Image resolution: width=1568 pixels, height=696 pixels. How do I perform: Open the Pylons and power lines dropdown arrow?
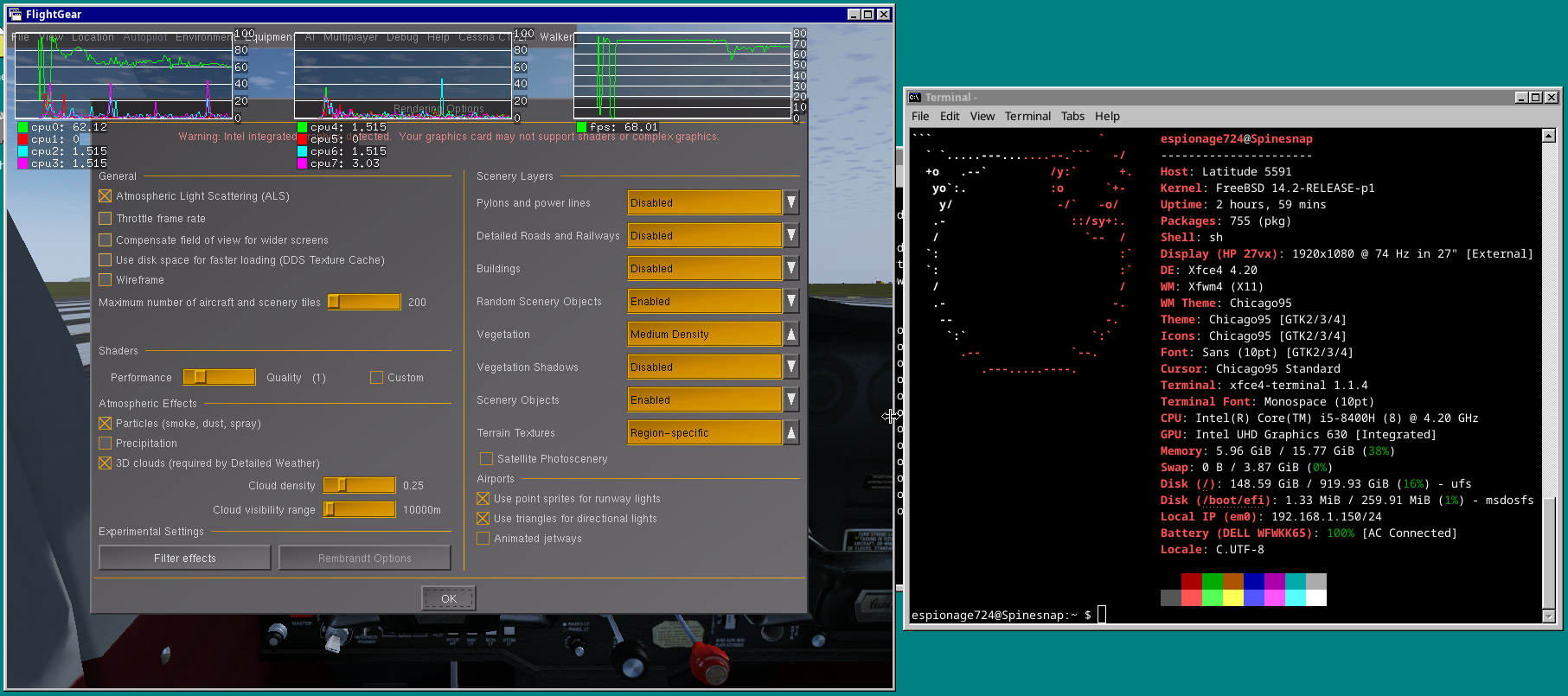point(791,202)
